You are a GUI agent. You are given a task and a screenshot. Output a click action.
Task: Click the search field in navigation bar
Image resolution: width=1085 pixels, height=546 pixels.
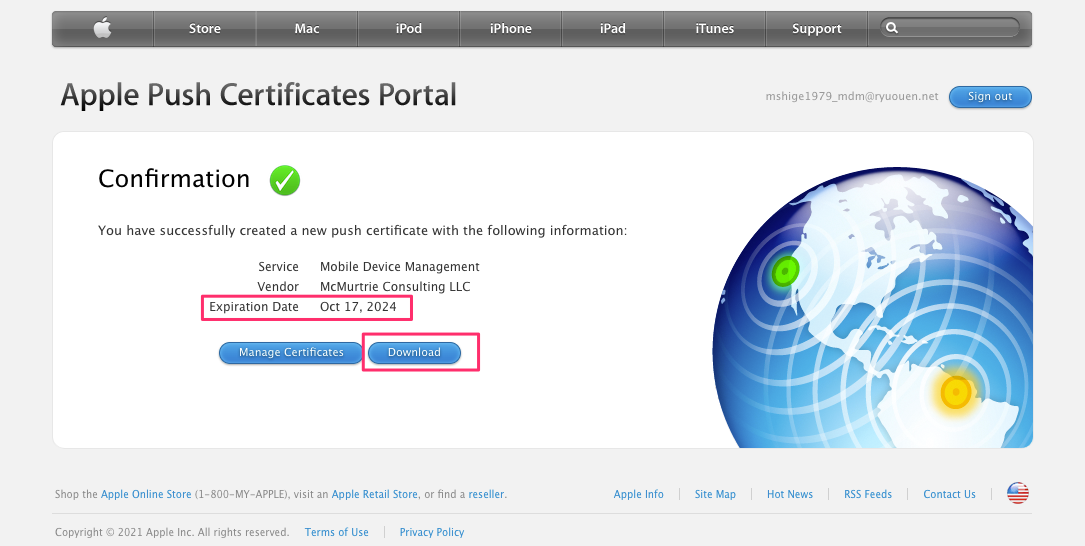[949, 28]
